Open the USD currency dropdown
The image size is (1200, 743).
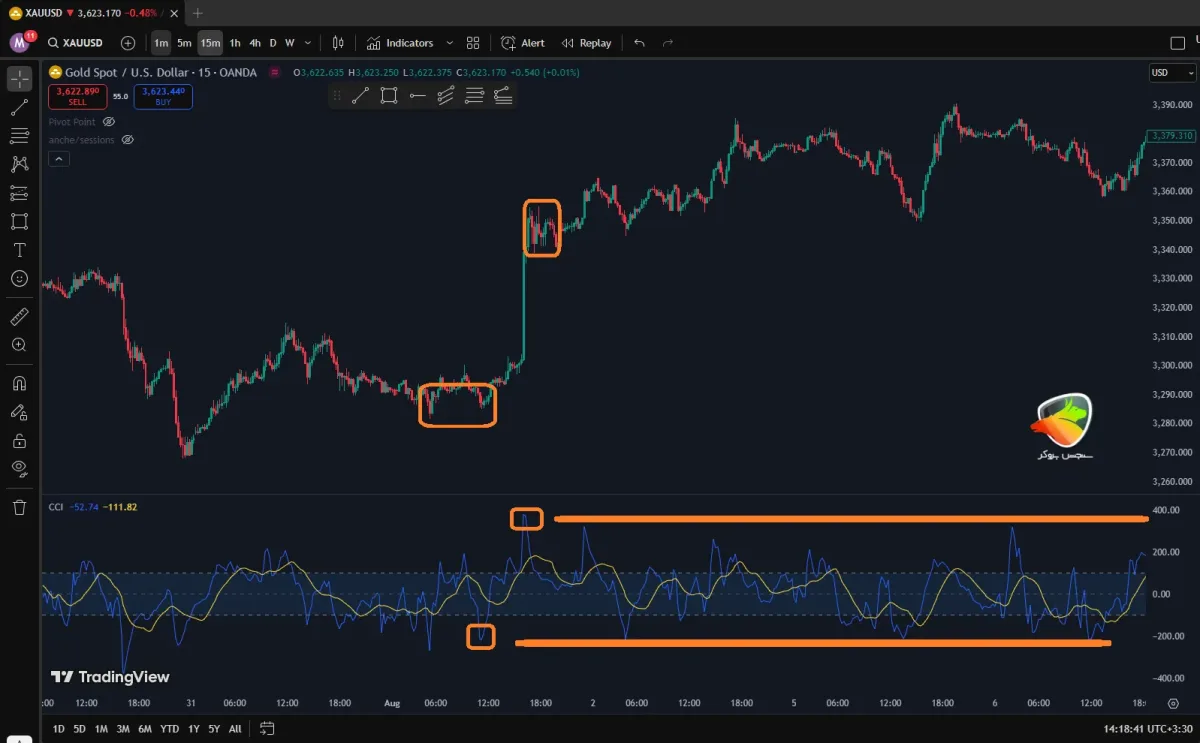pyautogui.click(x=1172, y=73)
